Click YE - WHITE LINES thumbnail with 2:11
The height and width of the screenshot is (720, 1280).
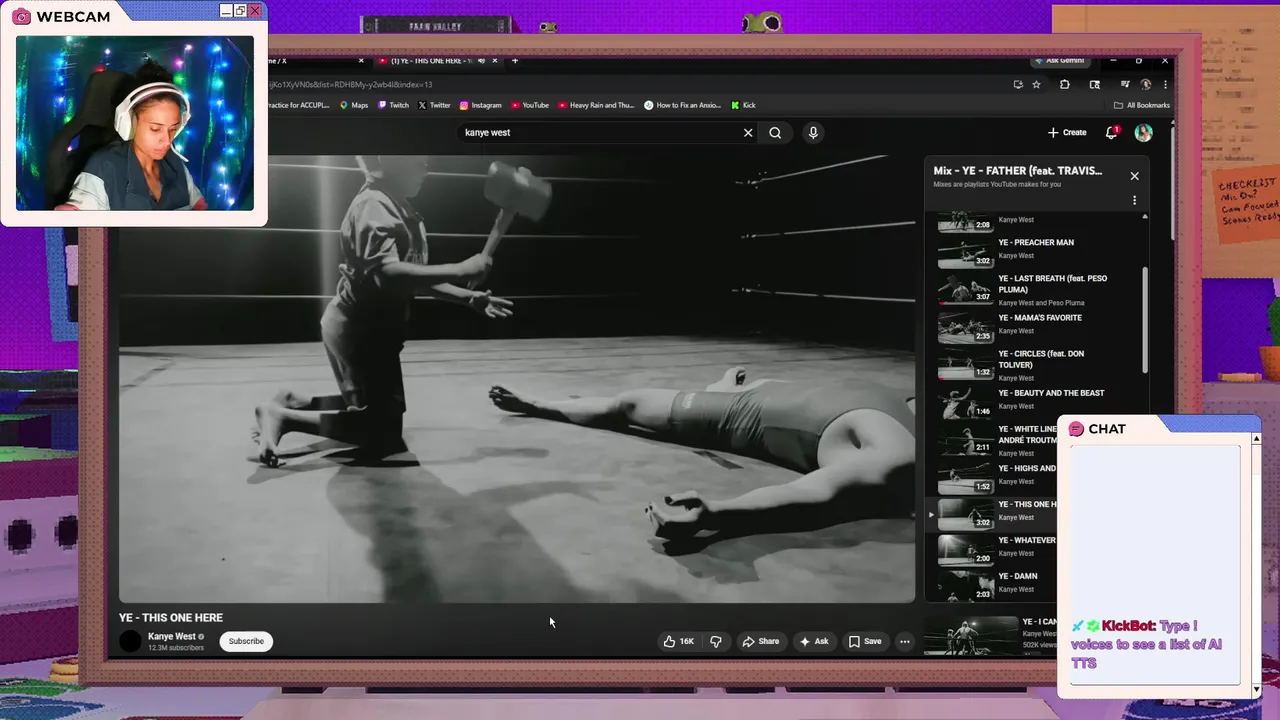(x=965, y=439)
